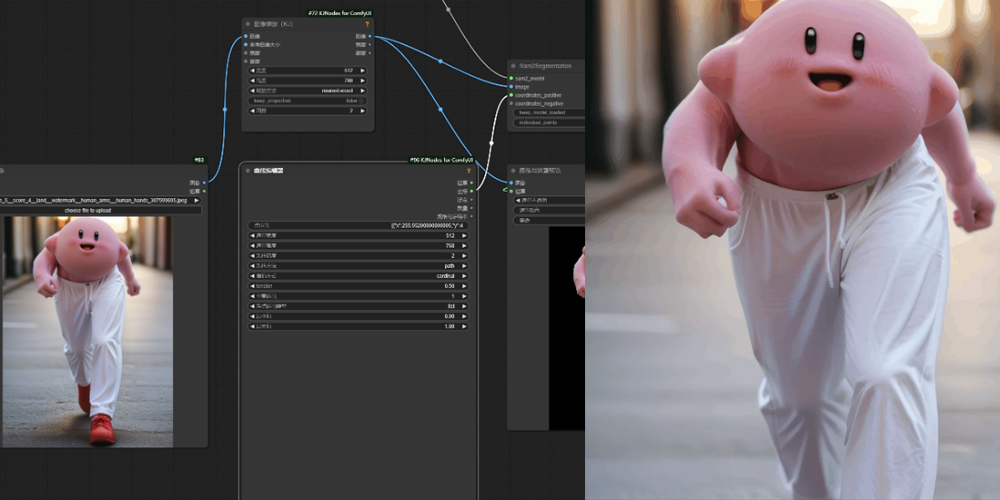Viewport: 1000px width, 500px height.
Task: Open the .jpeg image file selector dropdown
Action: coord(101,200)
